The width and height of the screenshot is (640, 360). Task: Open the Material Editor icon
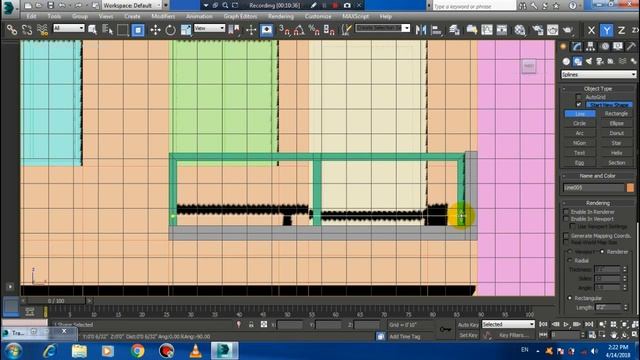tap(520, 30)
